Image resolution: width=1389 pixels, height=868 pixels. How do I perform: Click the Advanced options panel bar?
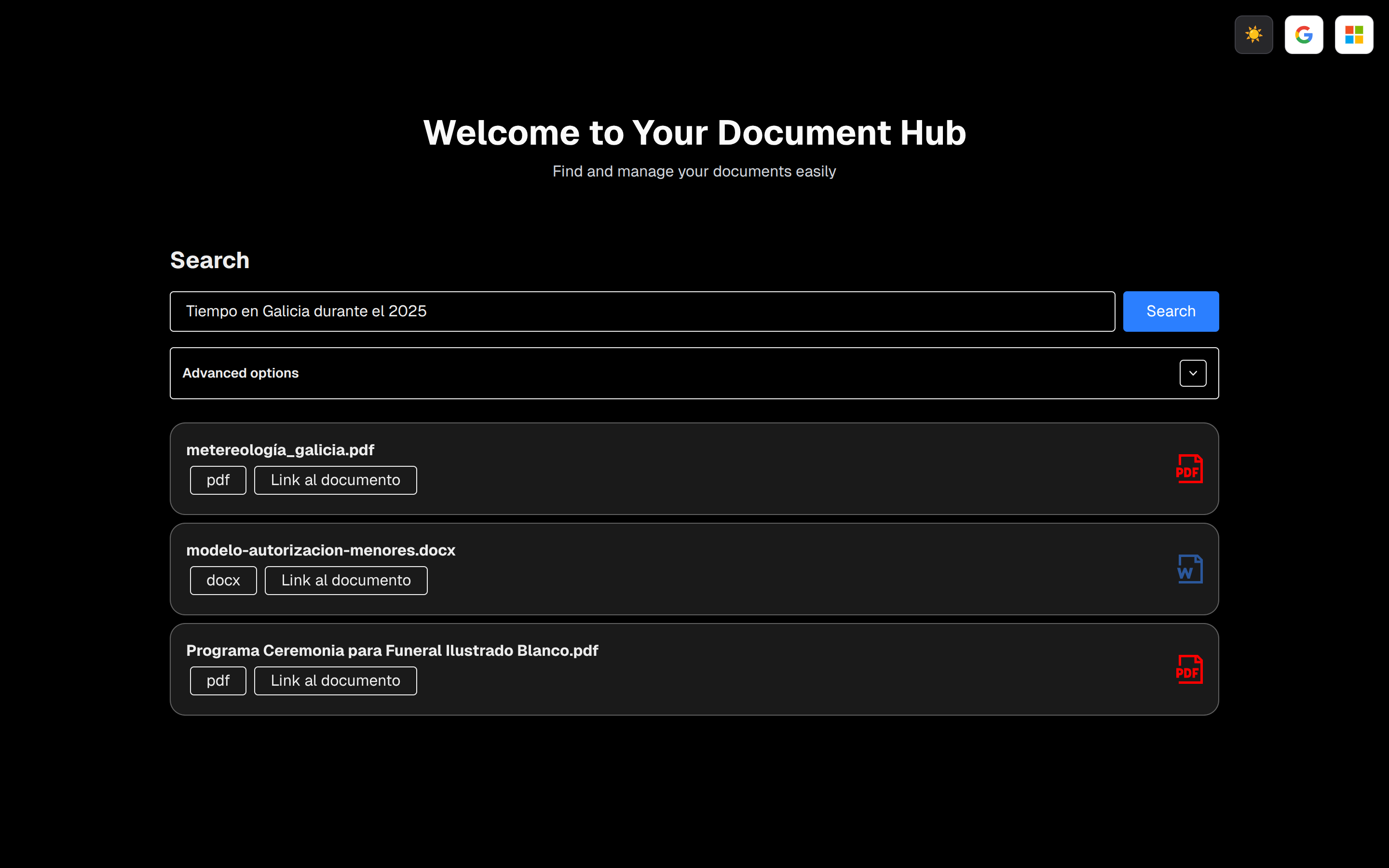(689, 373)
